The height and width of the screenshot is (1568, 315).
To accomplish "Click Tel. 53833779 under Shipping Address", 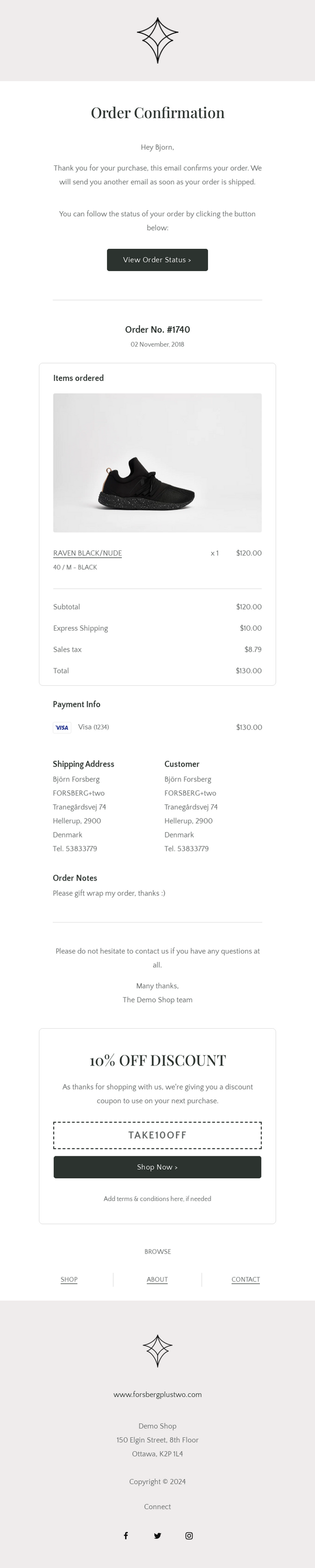I will tap(76, 849).
